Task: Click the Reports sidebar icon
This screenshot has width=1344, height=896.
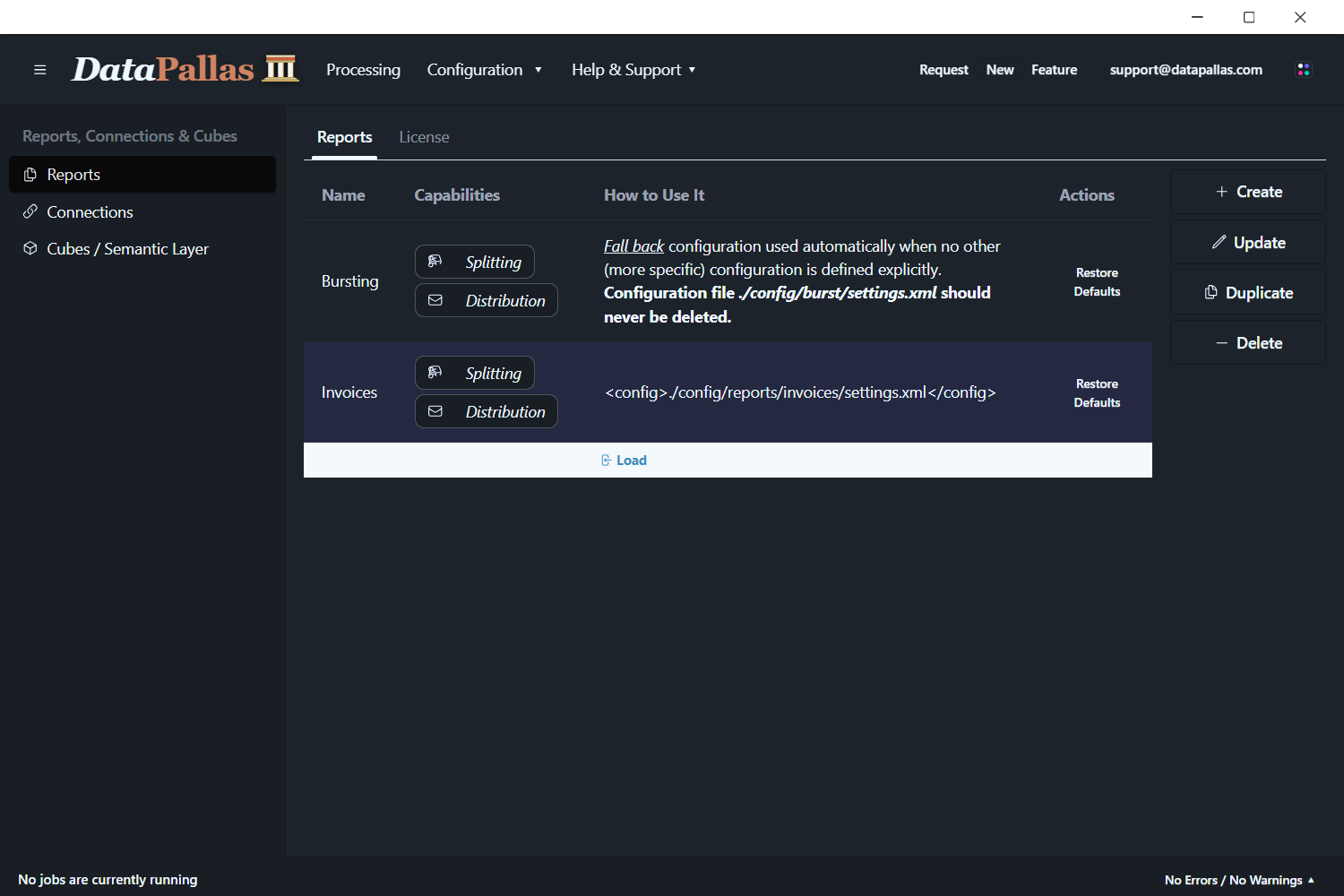Action: coord(30,175)
